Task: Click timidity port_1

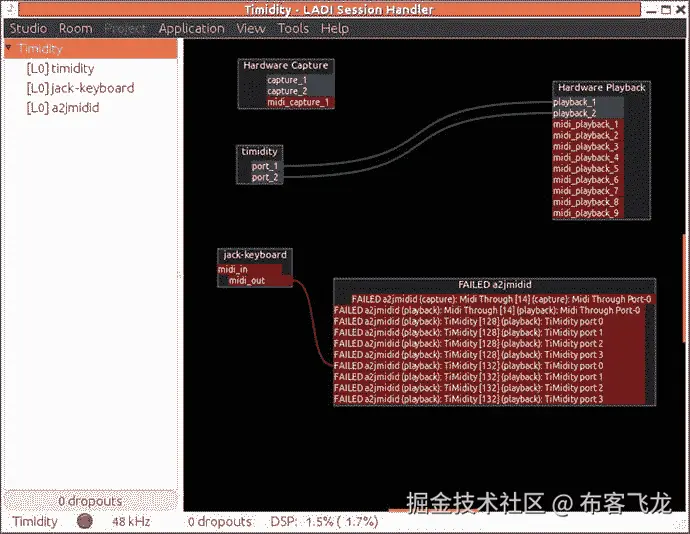Action: (x=267, y=166)
